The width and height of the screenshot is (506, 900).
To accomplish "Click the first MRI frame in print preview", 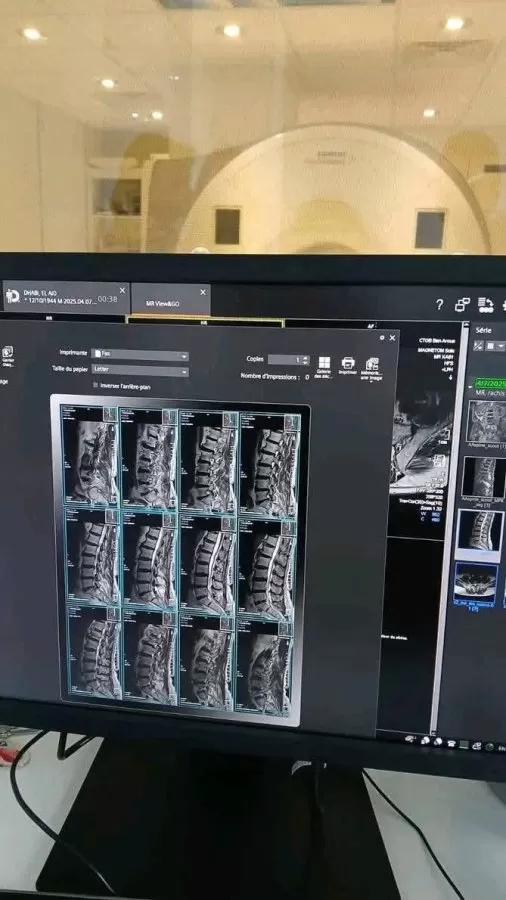I will 92,456.
